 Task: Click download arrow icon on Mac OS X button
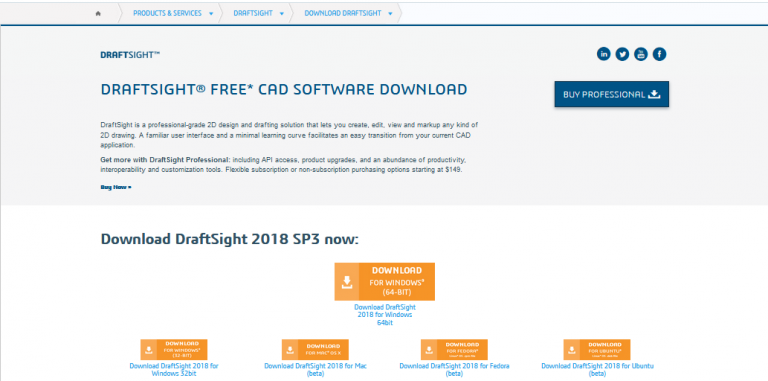click(x=289, y=350)
